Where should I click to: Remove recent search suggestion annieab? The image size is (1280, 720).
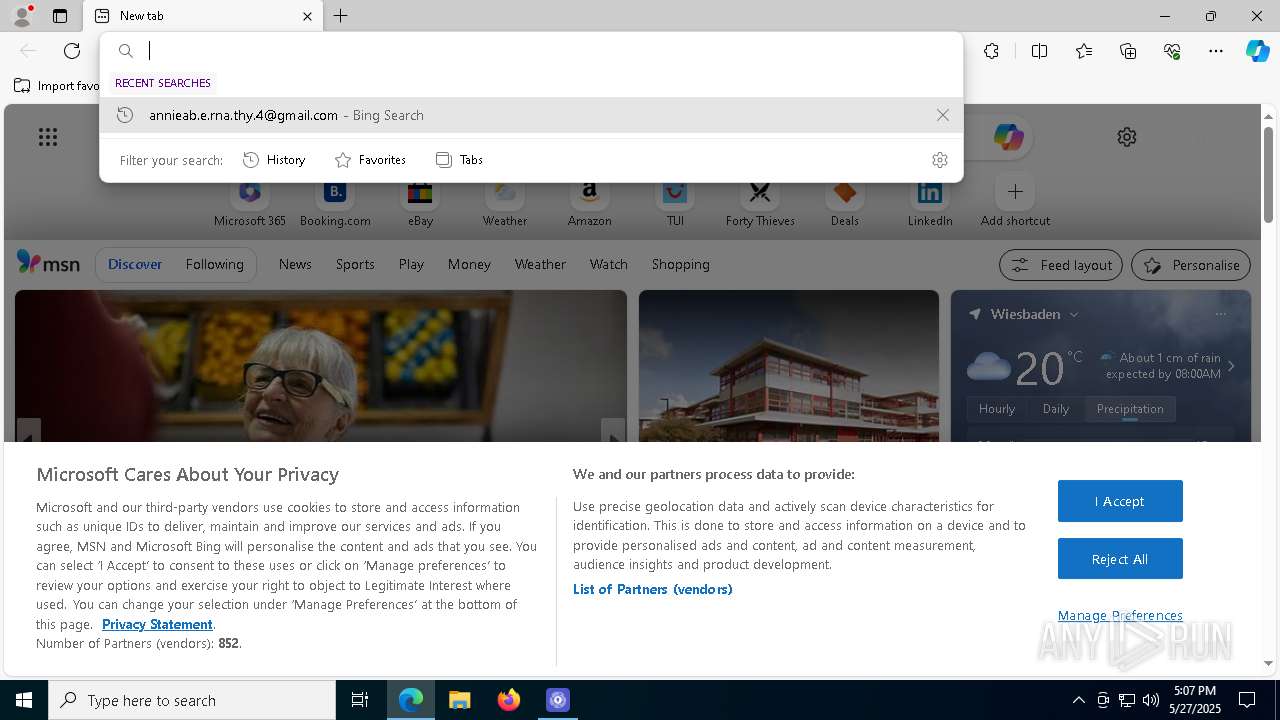pos(942,115)
